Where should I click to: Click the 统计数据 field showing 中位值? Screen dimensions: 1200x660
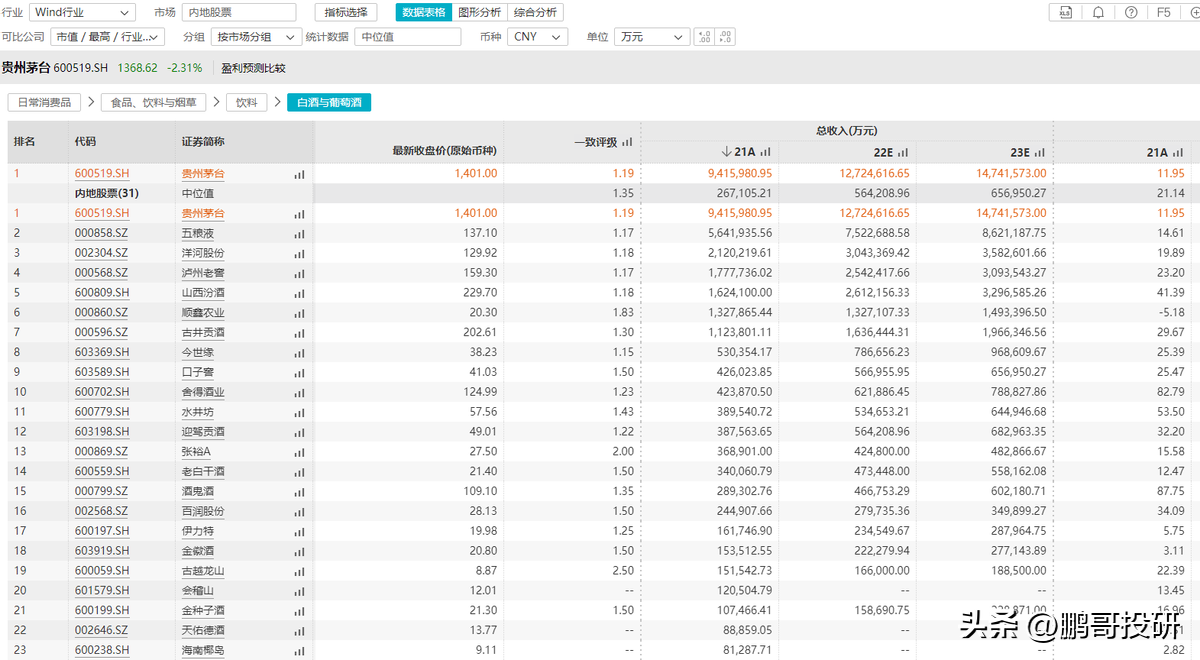tap(408, 37)
